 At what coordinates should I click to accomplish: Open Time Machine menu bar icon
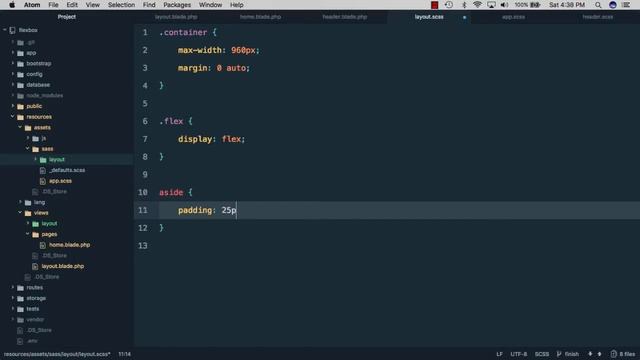449,5
